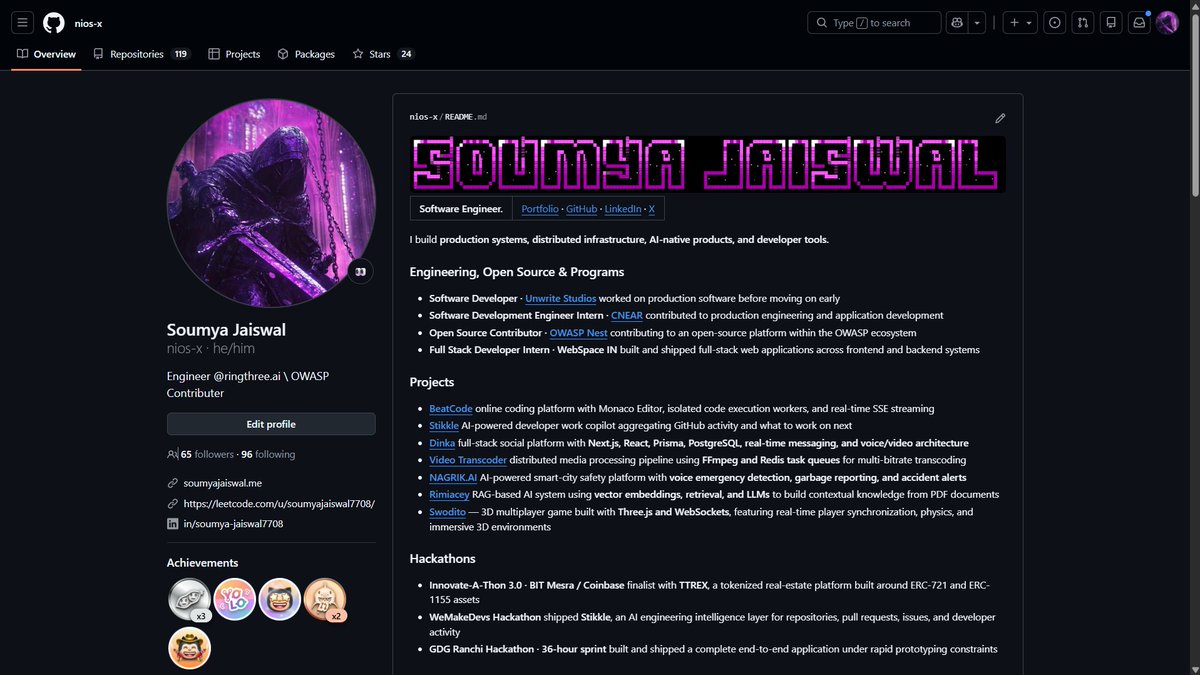The height and width of the screenshot is (675, 1200).
Task: Open the Swodito project link
Action: pyautogui.click(x=447, y=512)
